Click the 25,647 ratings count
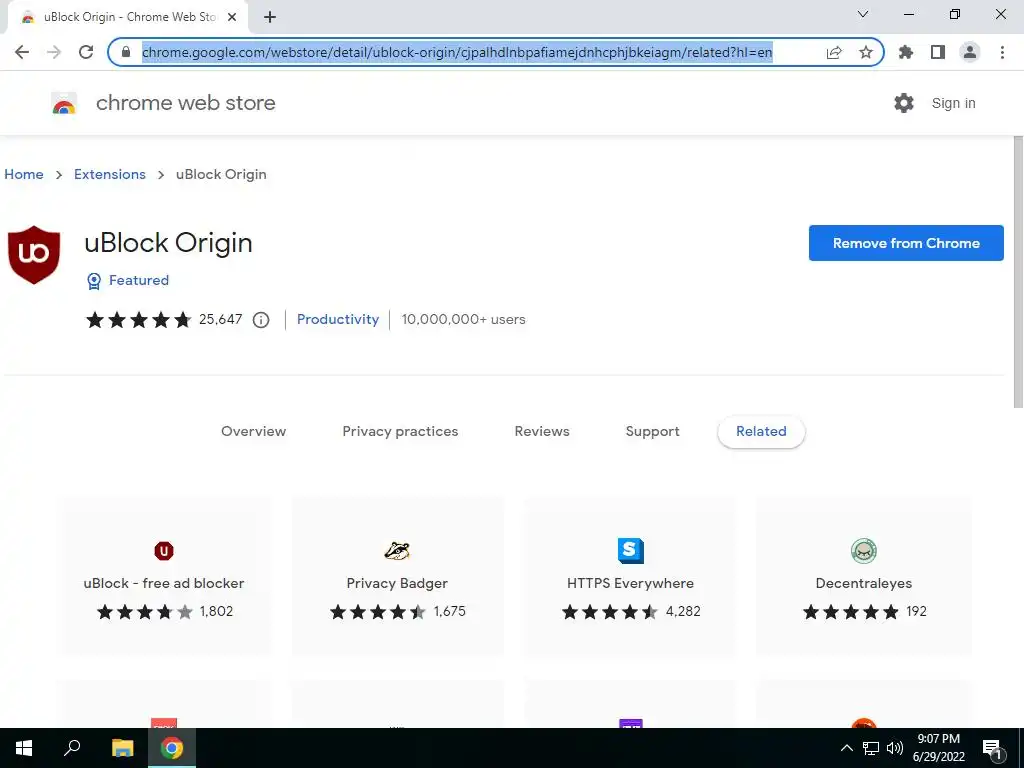 point(221,319)
